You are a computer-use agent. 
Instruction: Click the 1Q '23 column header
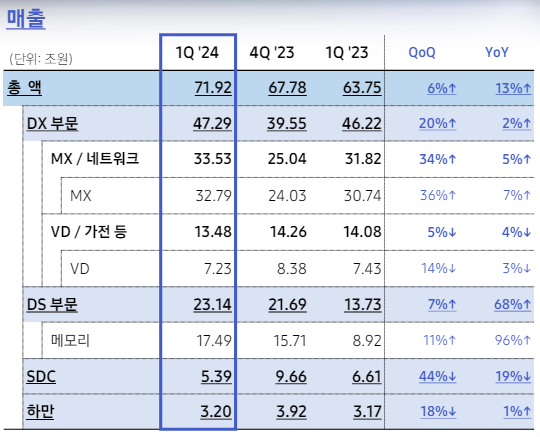pyautogui.click(x=347, y=53)
